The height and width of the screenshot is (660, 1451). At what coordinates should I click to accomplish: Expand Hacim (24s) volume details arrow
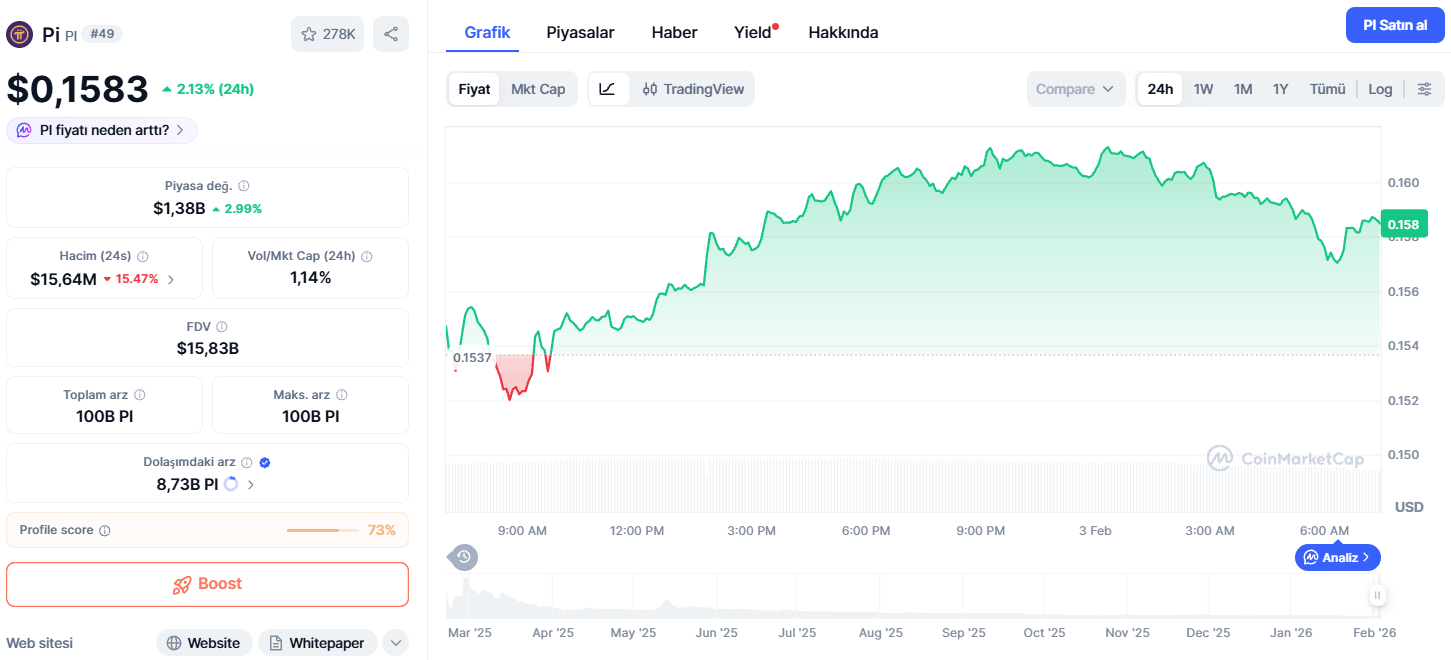171,279
